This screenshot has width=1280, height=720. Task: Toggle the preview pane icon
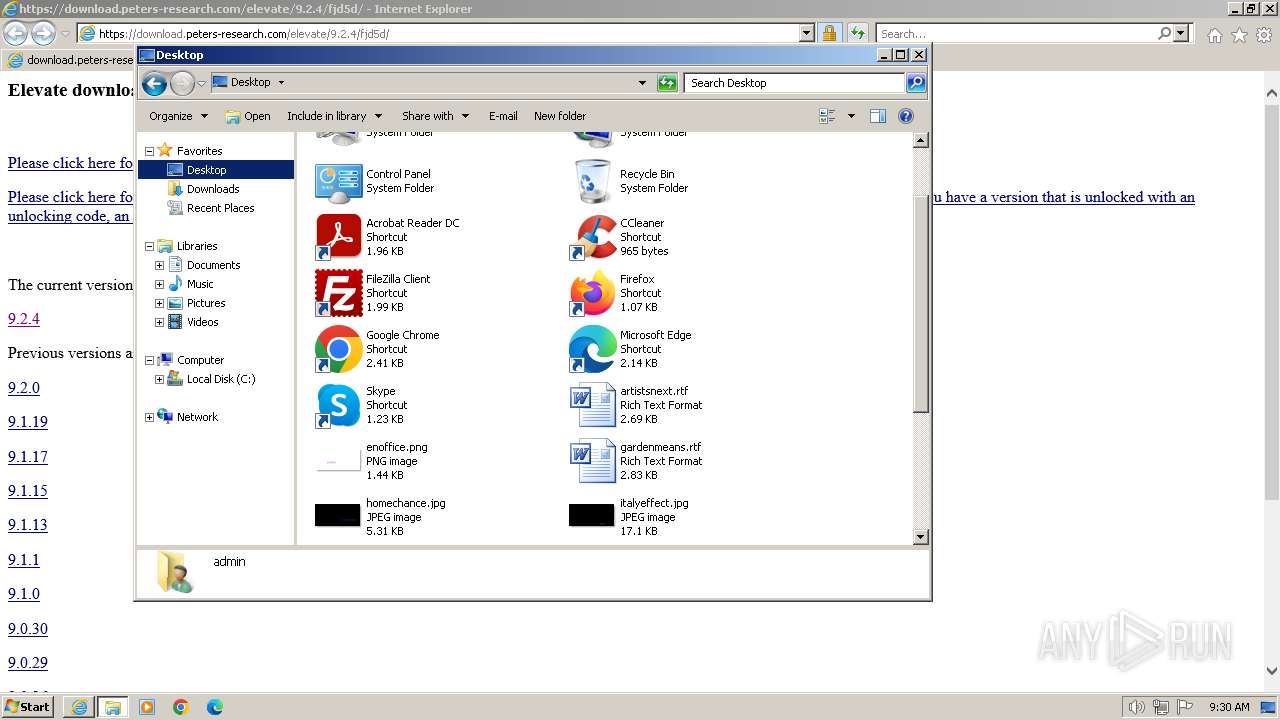[x=877, y=116]
